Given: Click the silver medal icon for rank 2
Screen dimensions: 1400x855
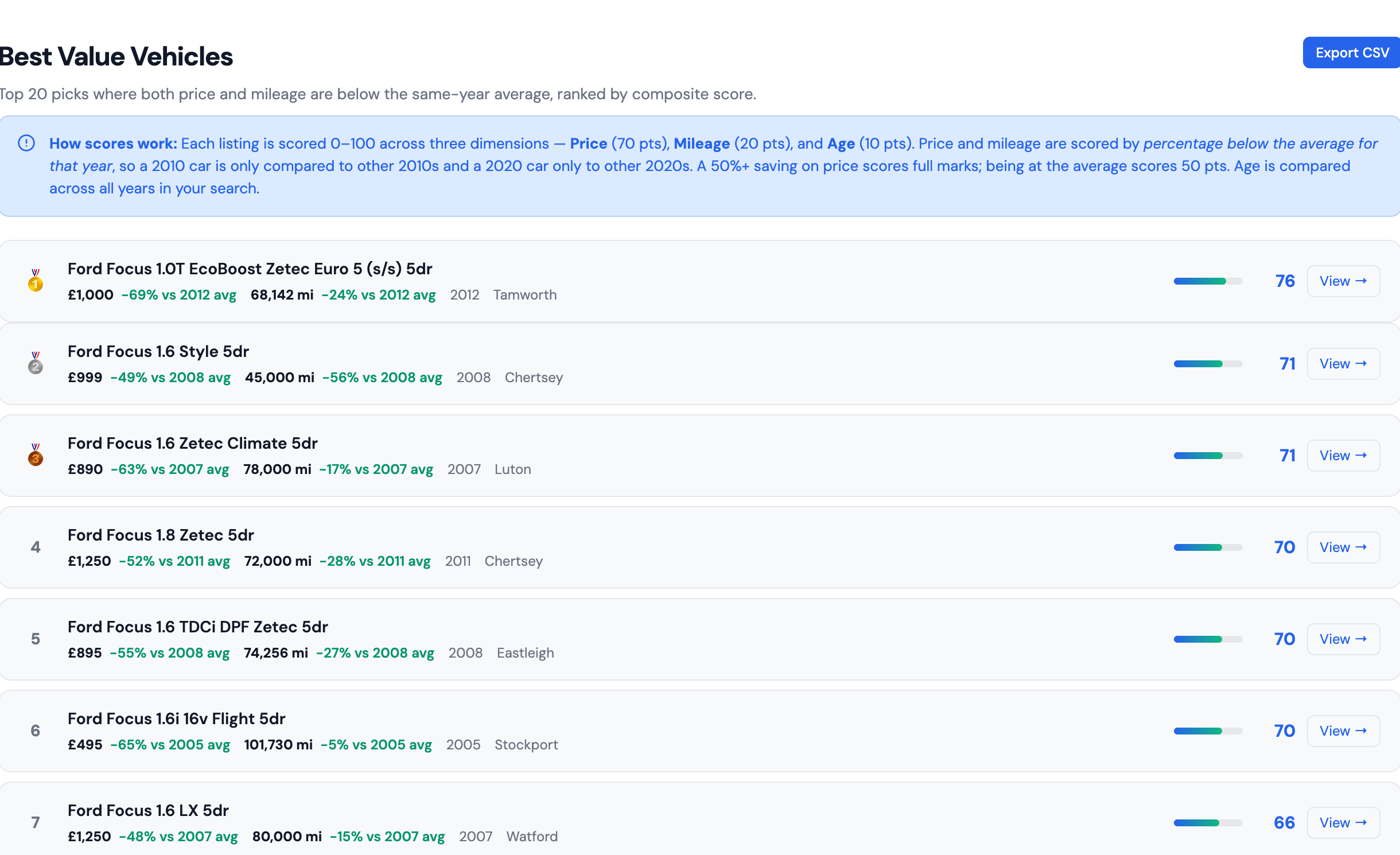Looking at the screenshot, I should [36, 363].
